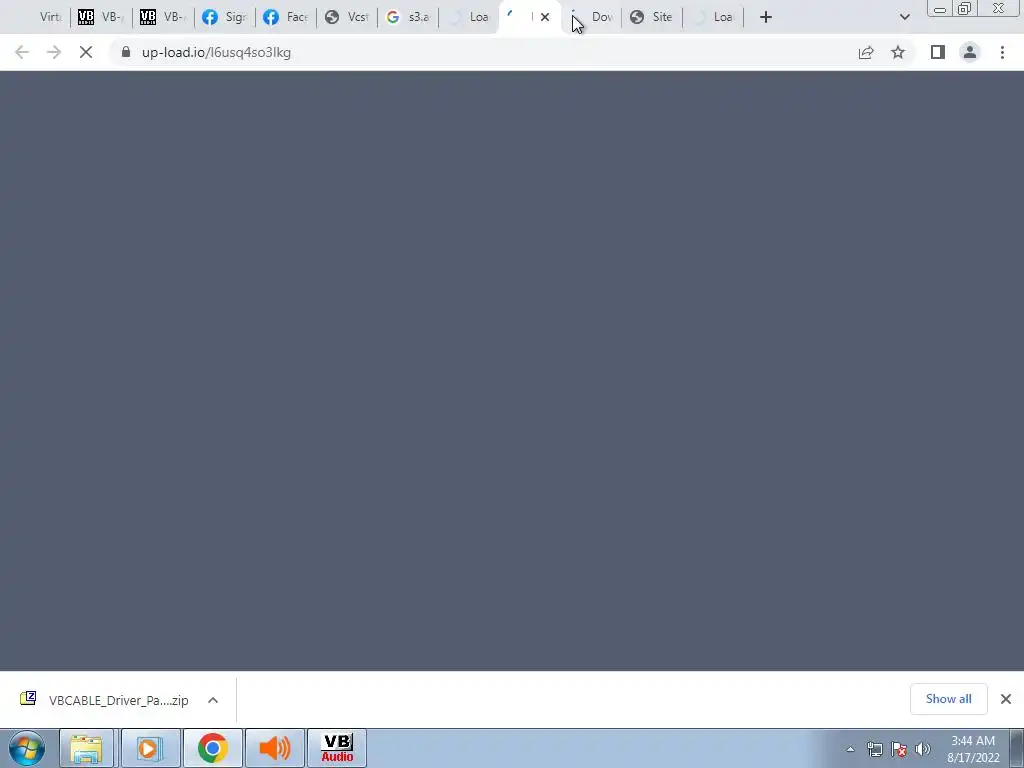The image size is (1024, 768).
Task: Close the downloads bar
Action: (x=1006, y=699)
